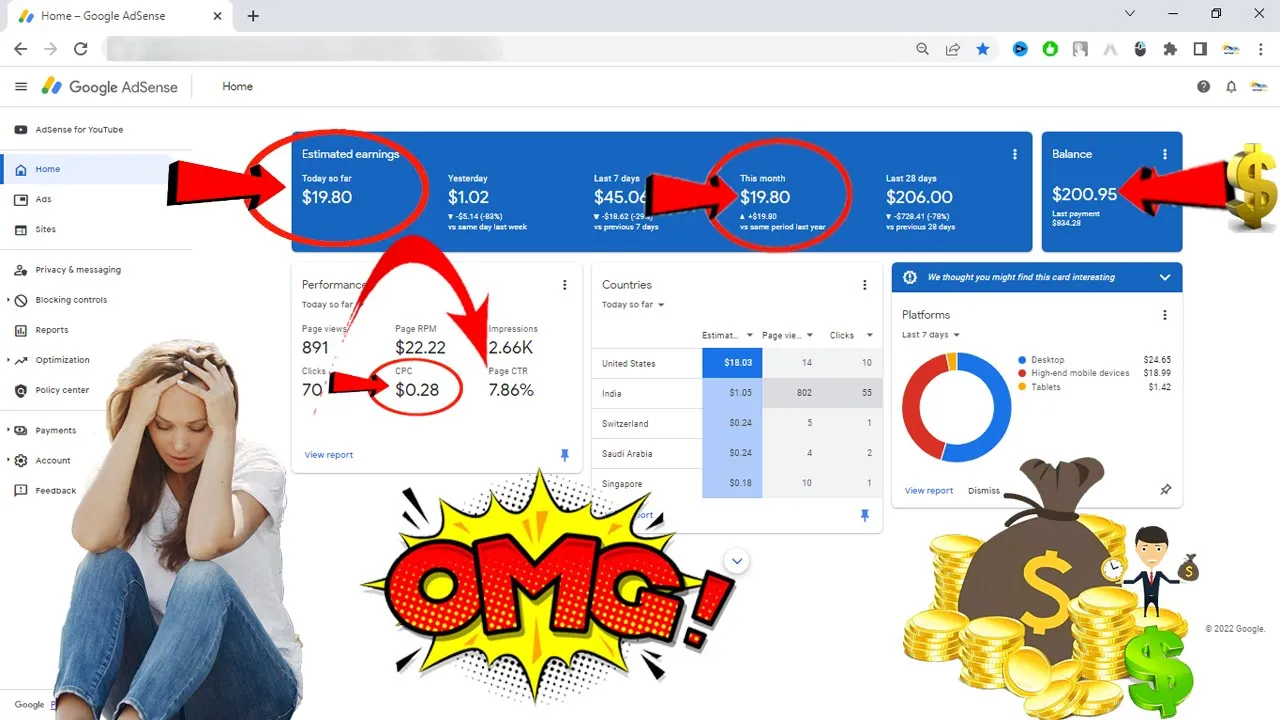This screenshot has width=1280, height=720.
Task: Open Countries 'Today so far' date dropdown
Action: point(633,305)
